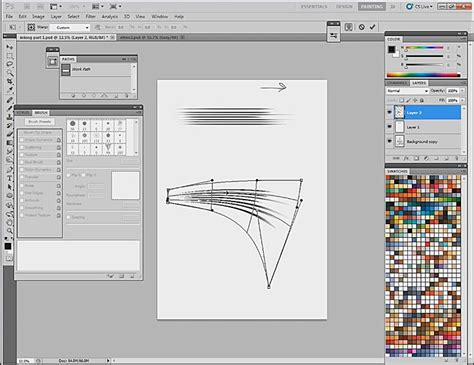Click the lock all icon in Layers panel
This screenshot has width=474, height=365.
(x=422, y=100)
